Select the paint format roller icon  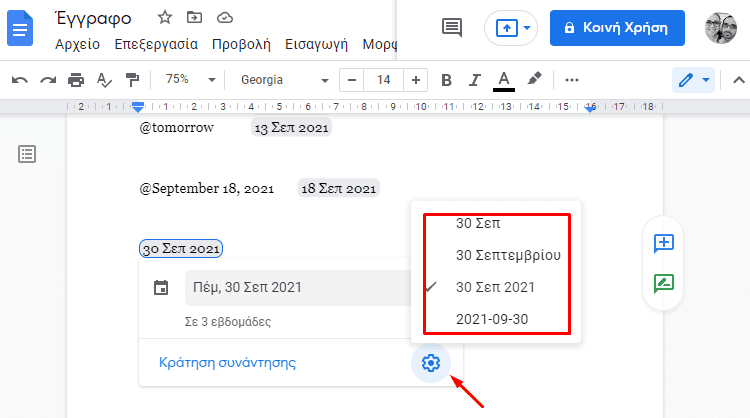point(132,80)
